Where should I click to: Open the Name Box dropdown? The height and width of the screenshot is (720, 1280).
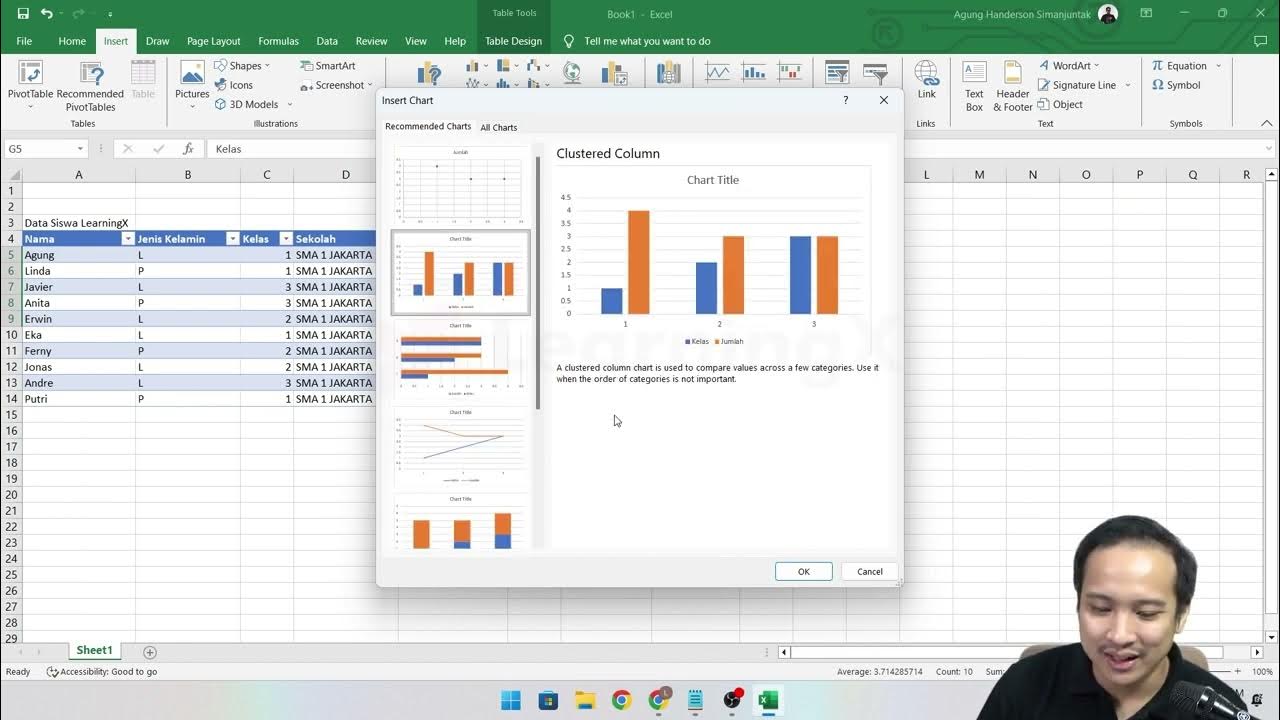80,149
